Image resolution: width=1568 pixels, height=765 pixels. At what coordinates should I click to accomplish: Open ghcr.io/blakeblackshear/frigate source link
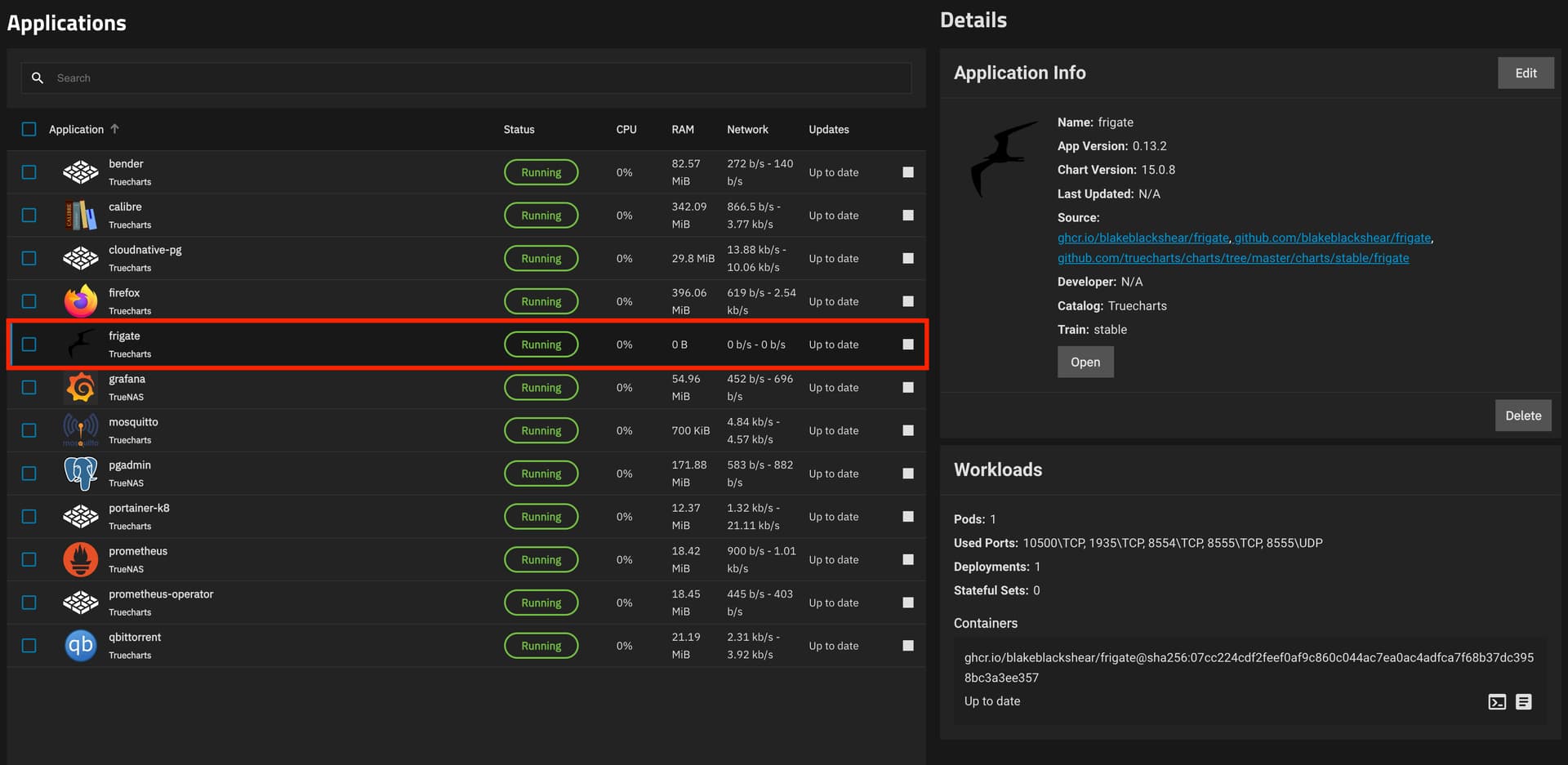click(x=1143, y=238)
